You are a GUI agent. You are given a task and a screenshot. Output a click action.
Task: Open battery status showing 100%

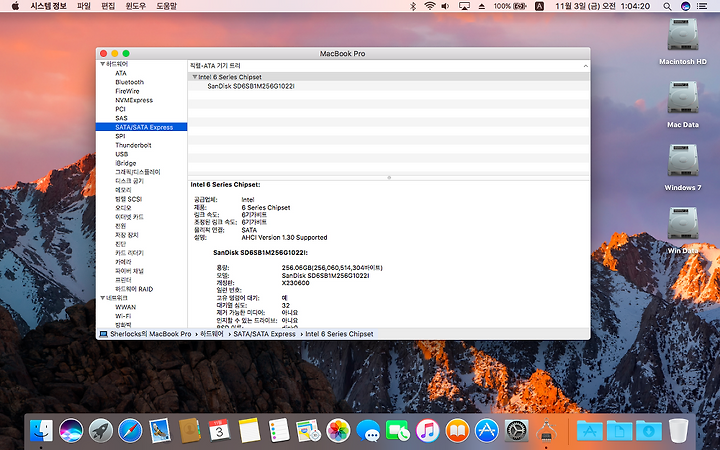tap(510, 6)
